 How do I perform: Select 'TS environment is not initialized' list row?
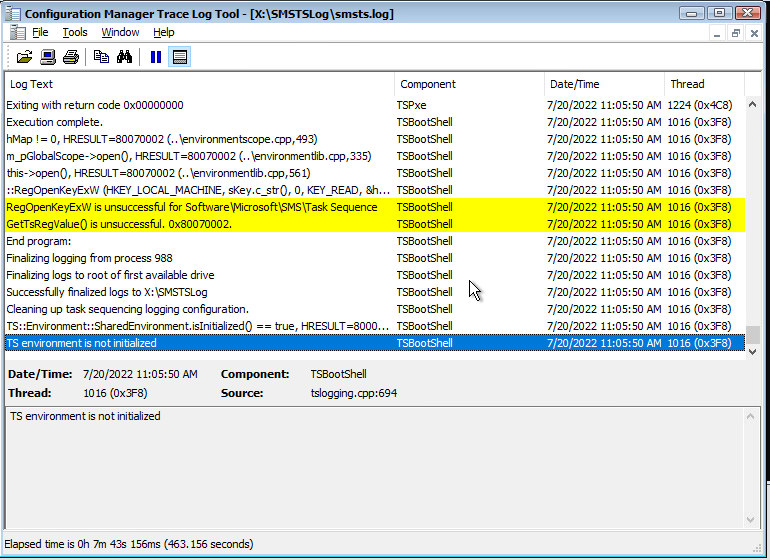coord(375,343)
